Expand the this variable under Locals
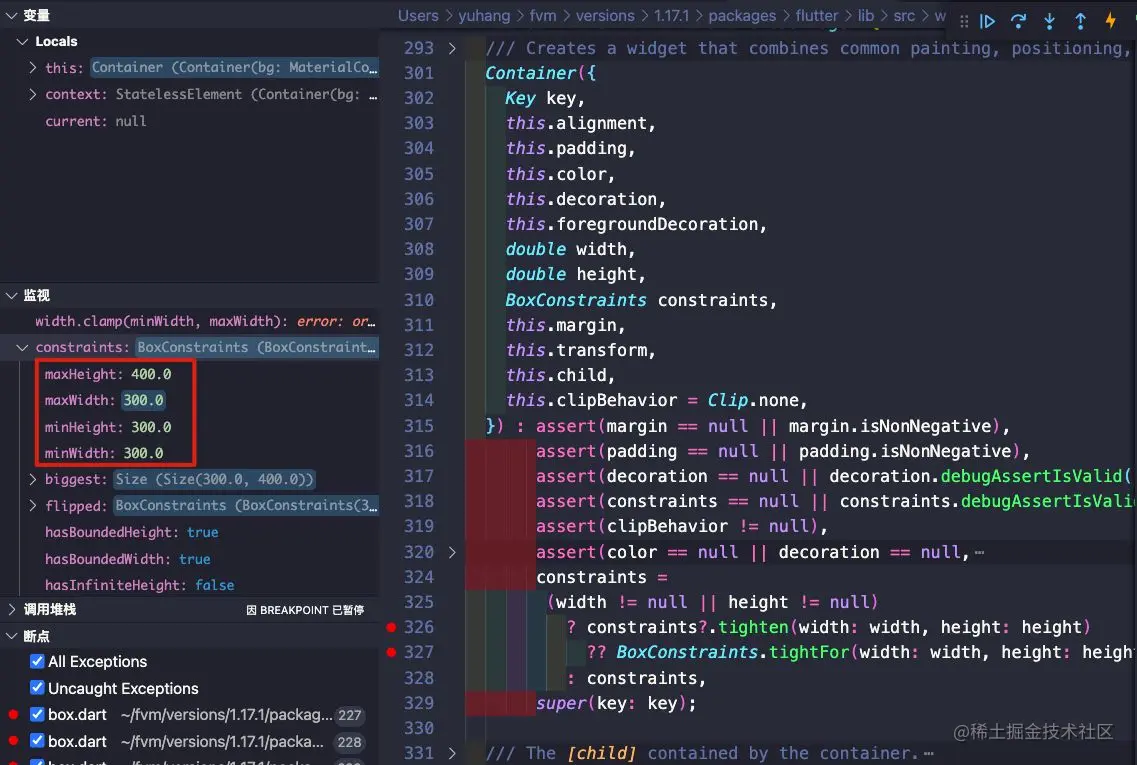 click(31, 67)
